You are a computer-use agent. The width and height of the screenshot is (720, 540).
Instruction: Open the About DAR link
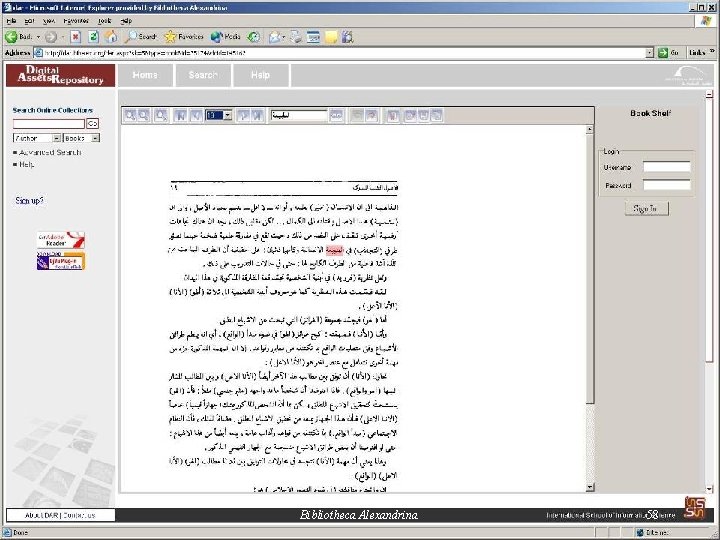click(x=41, y=515)
